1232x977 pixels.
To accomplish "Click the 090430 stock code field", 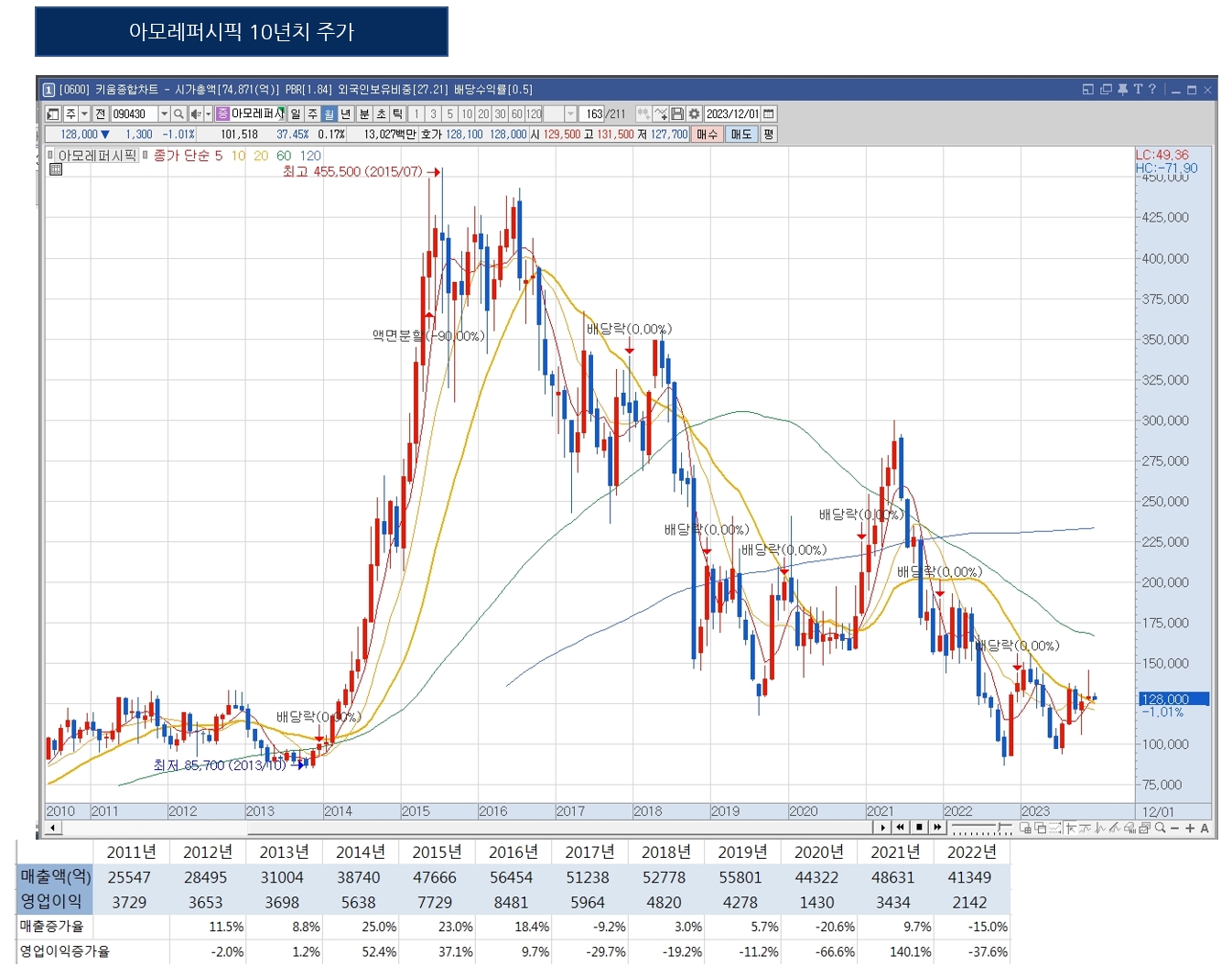I will (x=135, y=114).
